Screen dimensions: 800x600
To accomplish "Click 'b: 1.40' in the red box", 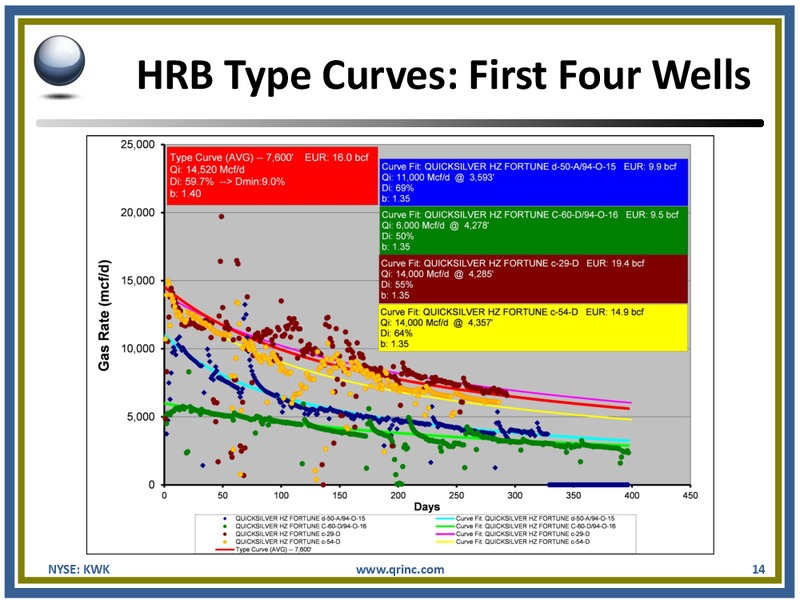I will click(185, 193).
